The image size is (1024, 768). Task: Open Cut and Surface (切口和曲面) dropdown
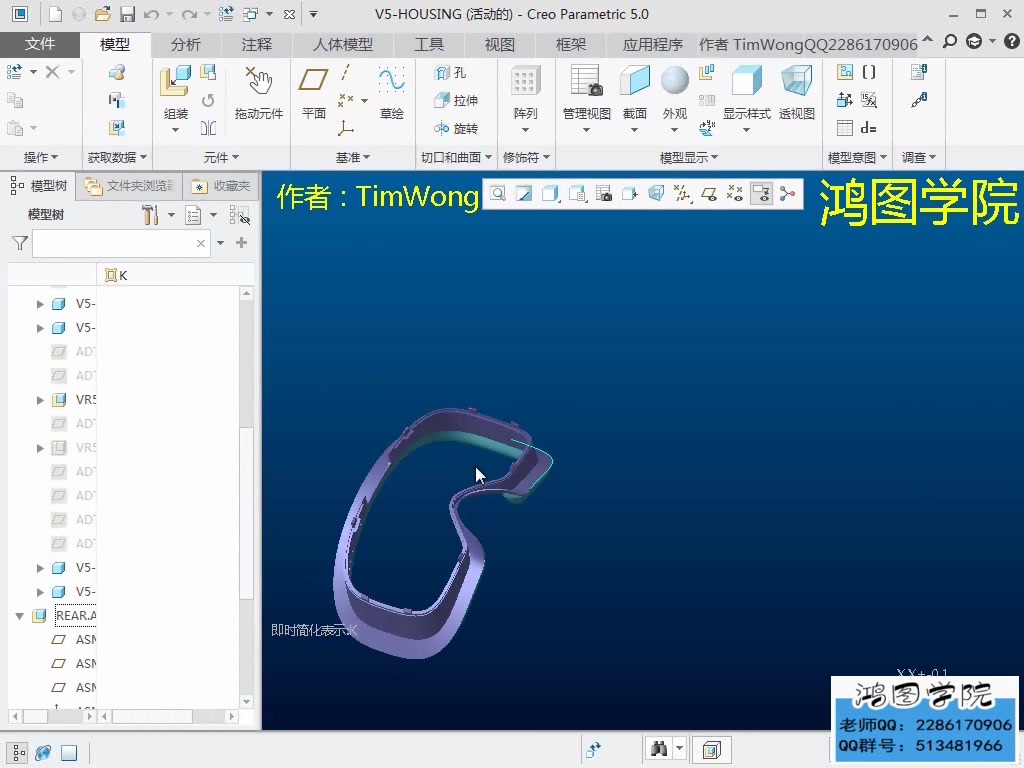pyautogui.click(x=456, y=157)
